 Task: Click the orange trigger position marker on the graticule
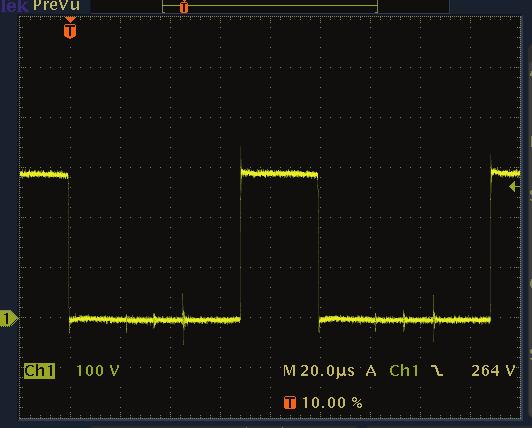70,28
